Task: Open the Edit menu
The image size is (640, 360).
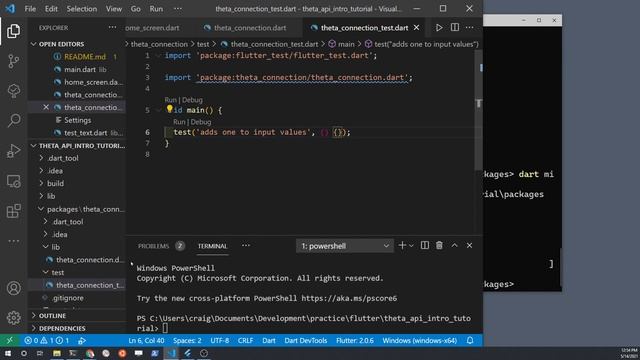Action: 51,9
